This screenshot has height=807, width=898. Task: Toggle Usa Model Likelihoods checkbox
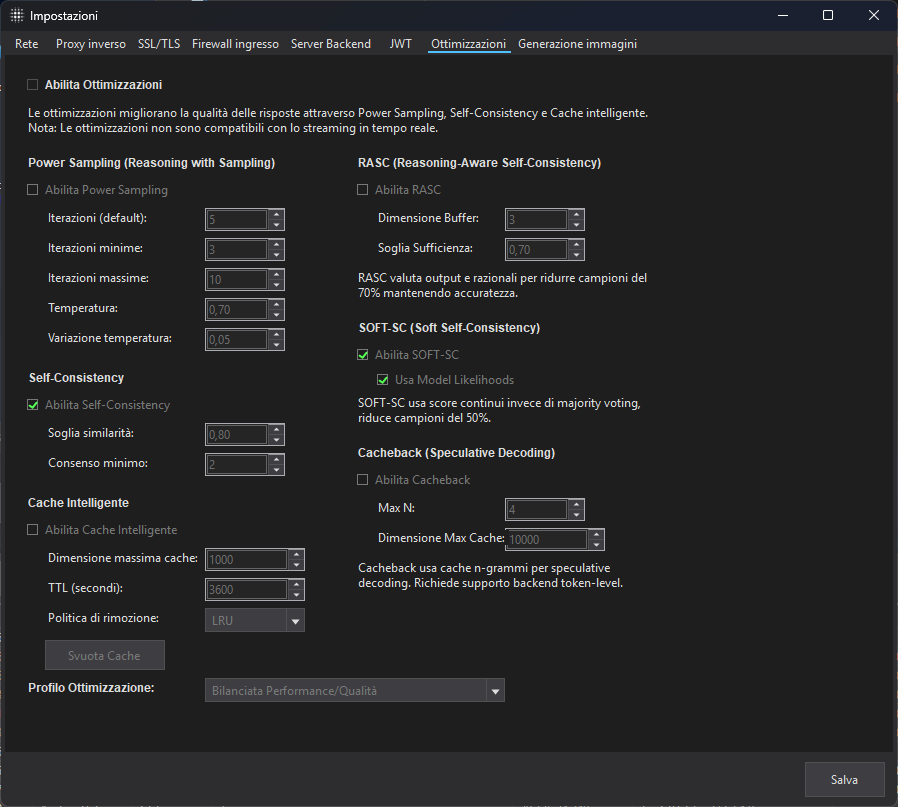point(383,380)
